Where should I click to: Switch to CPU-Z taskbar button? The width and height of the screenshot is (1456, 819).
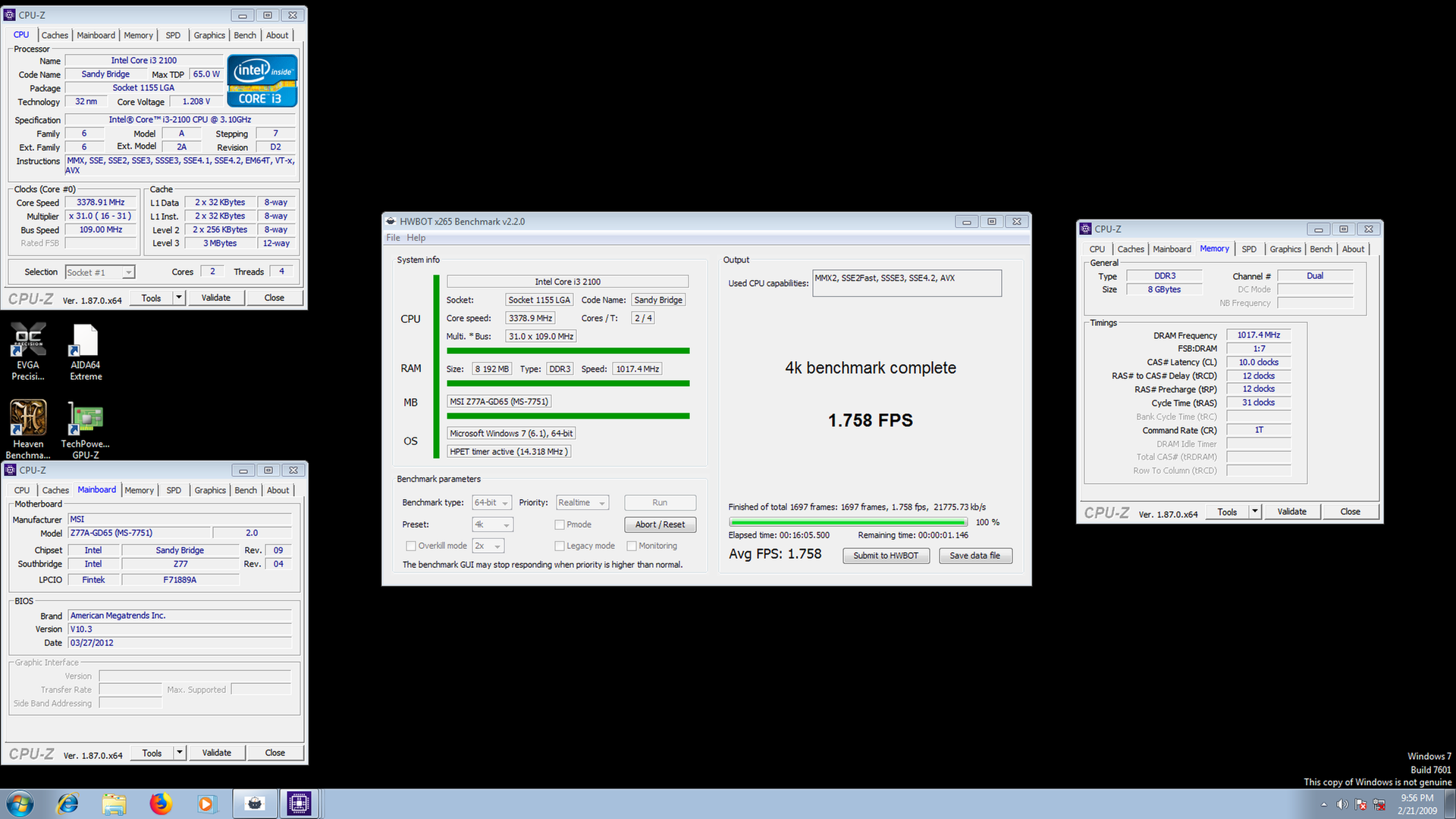300,804
